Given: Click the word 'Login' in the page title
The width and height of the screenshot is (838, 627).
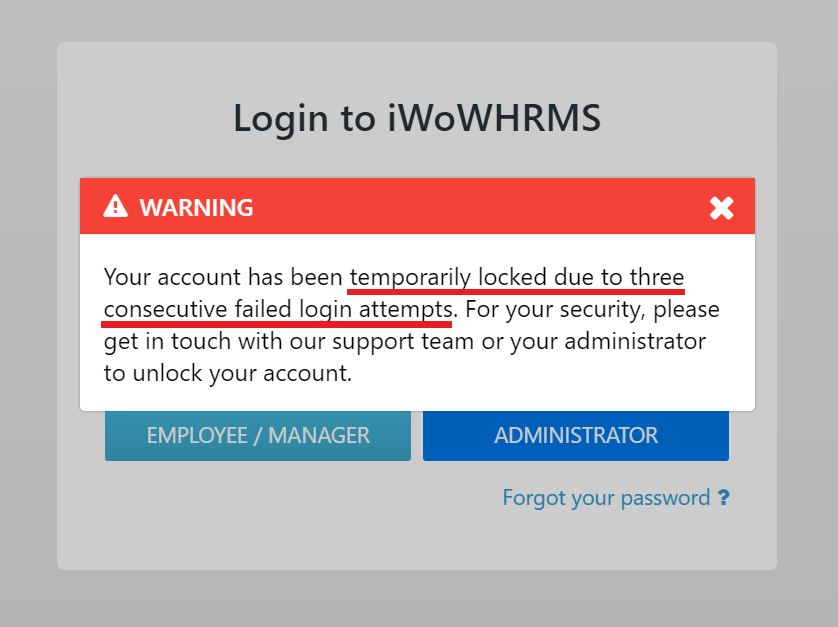Looking at the screenshot, I should 281,120.
